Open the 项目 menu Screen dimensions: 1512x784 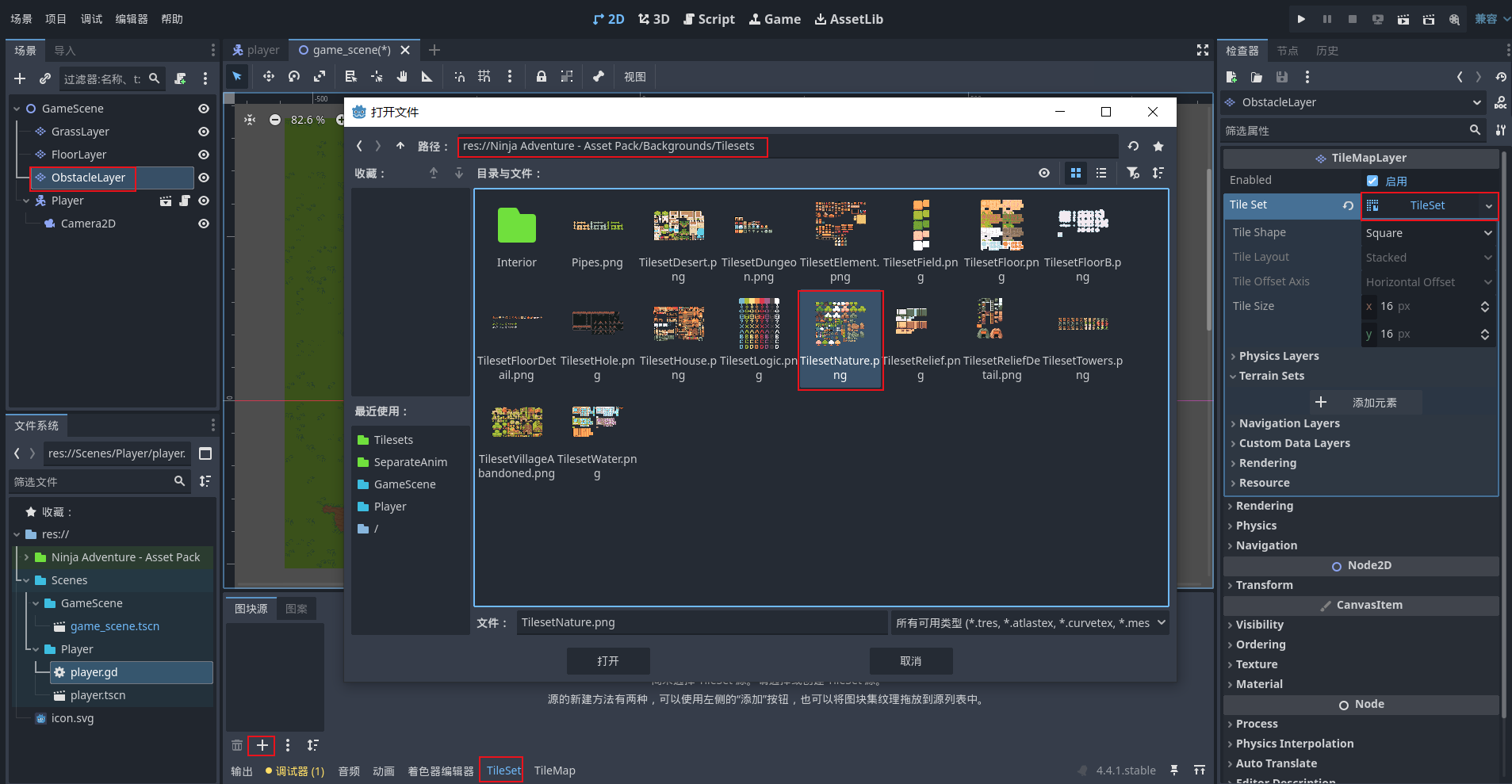pyautogui.click(x=56, y=19)
